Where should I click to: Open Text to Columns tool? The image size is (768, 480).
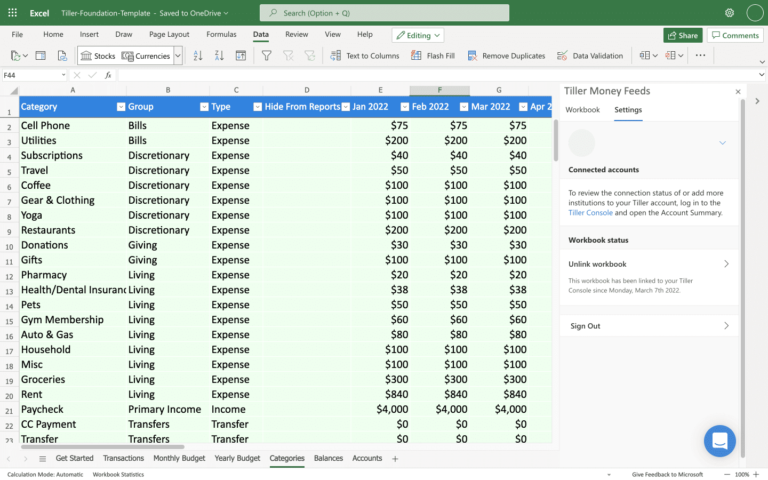point(364,56)
